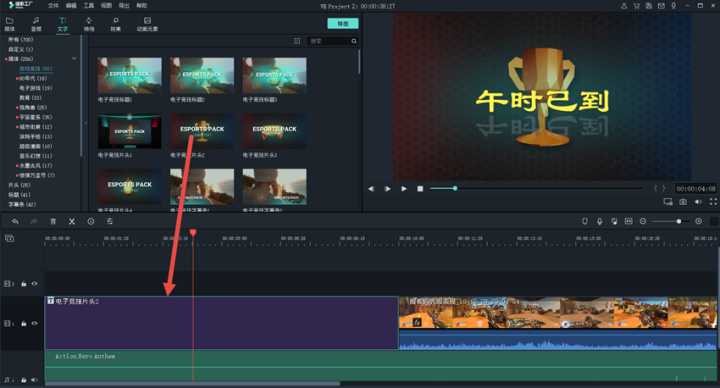
Task: Switch to the 效果 effects tab
Action: point(115,24)
